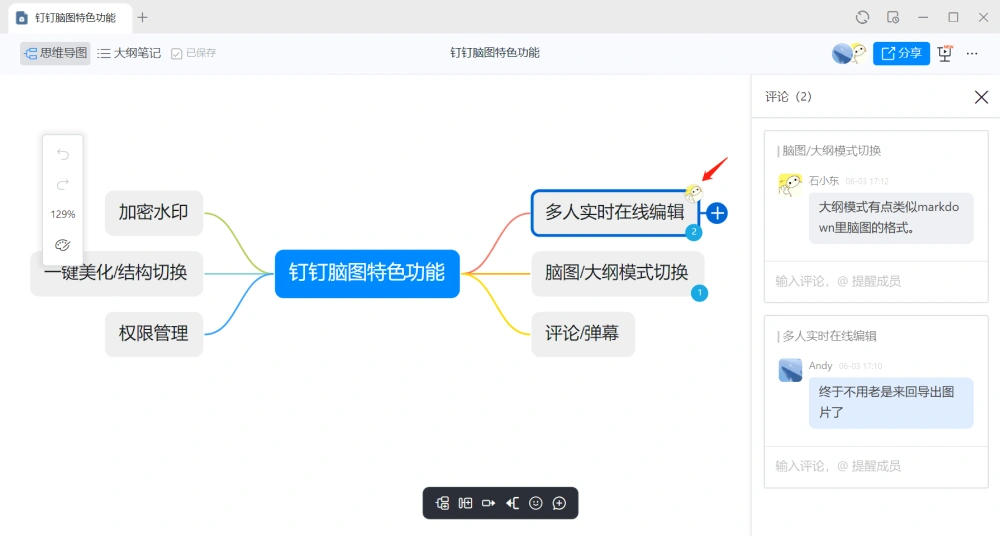Click the user avatar on the selected node
The image size is (1000, 536).
[693, 192]
